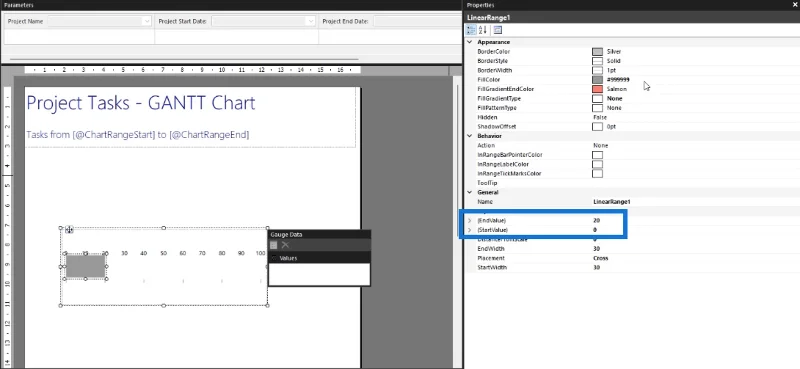Click the BorderStyle Solid preview box

point(597,61)
